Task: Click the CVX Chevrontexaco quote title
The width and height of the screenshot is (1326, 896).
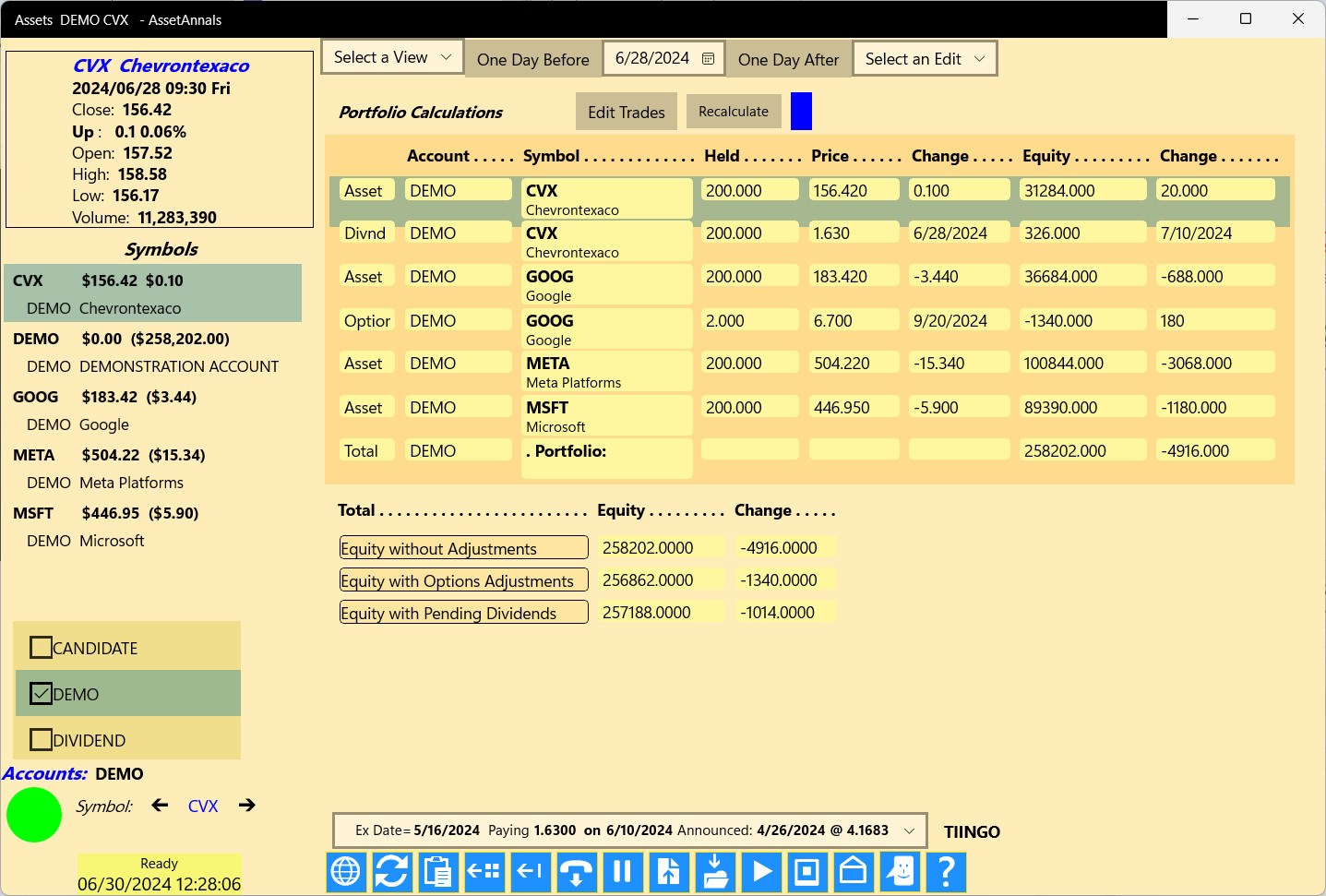Action: point(161,66)
